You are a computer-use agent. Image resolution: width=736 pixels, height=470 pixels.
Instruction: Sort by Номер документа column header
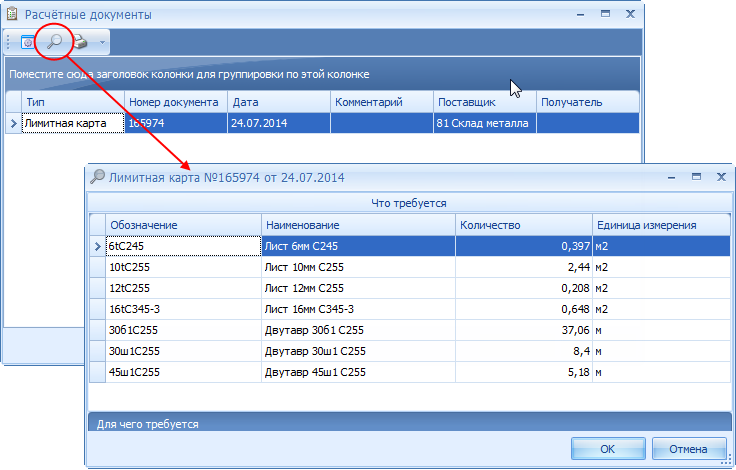coord(175,102)
